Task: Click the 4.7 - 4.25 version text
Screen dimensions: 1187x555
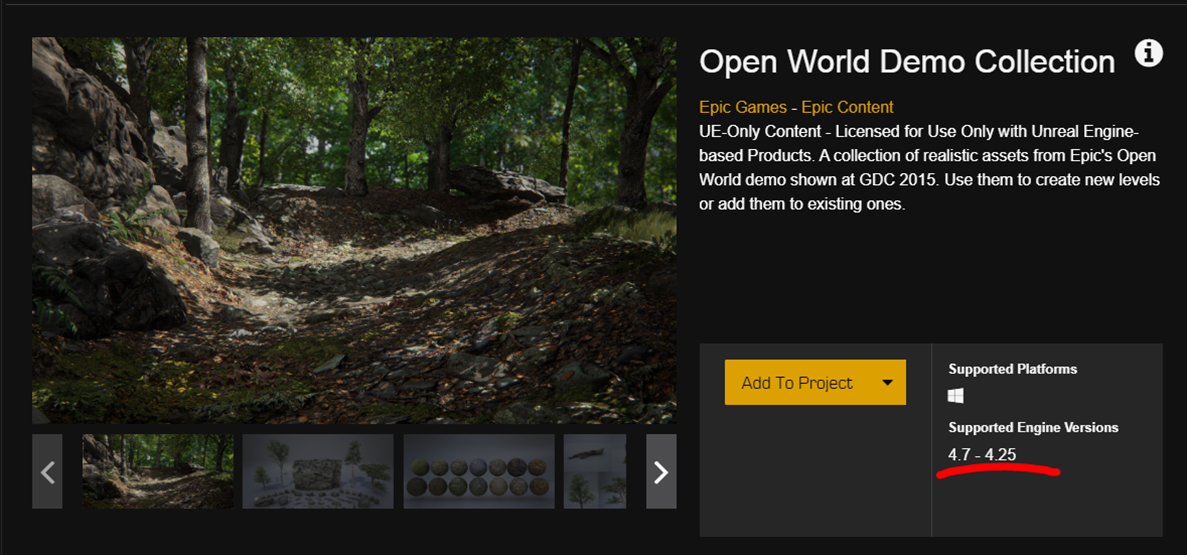Action: point(982,455)
